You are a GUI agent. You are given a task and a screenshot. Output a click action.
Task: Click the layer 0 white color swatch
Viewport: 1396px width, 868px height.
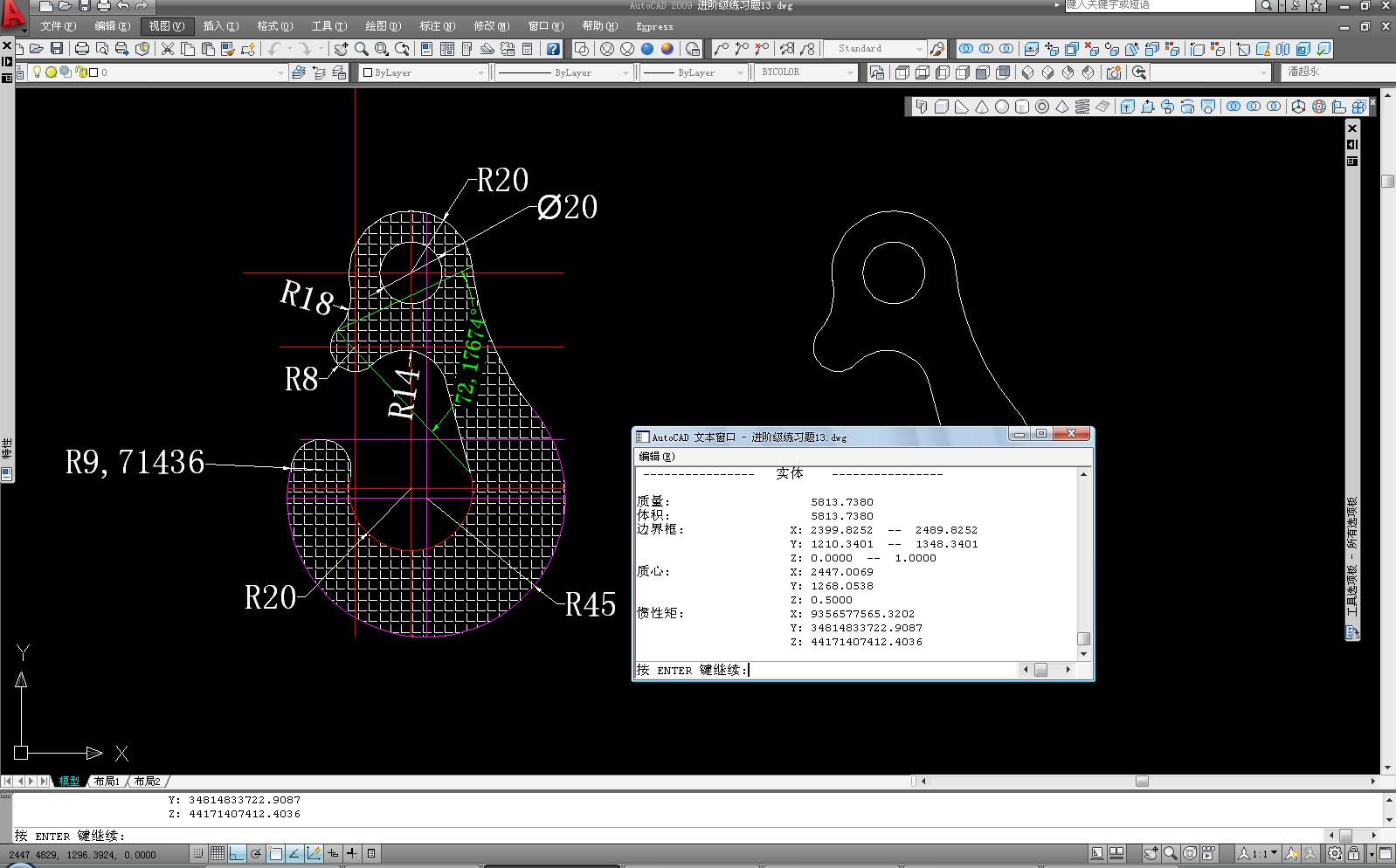93,72
